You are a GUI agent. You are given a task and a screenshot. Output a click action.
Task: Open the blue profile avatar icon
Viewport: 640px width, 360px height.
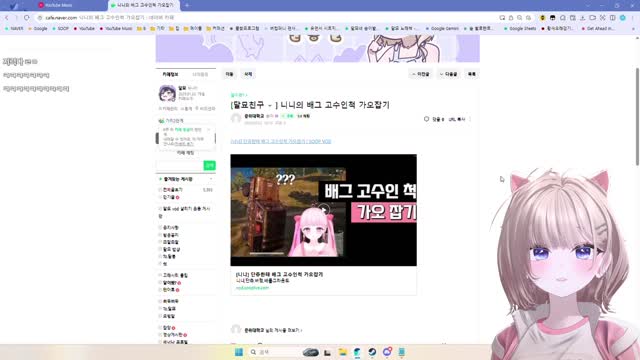click(x=623, y=18)
